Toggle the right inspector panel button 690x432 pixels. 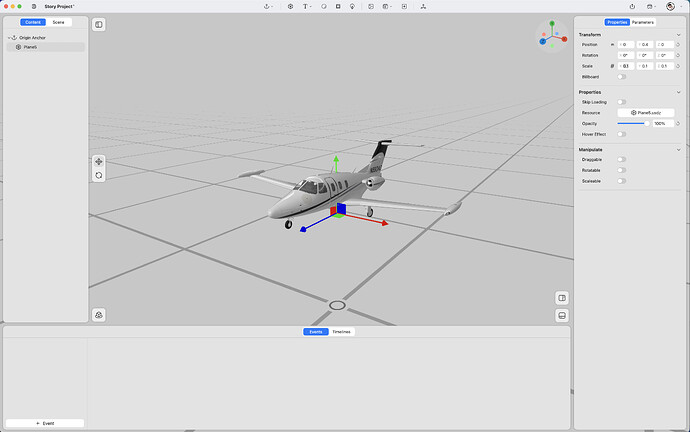(562, 297)
